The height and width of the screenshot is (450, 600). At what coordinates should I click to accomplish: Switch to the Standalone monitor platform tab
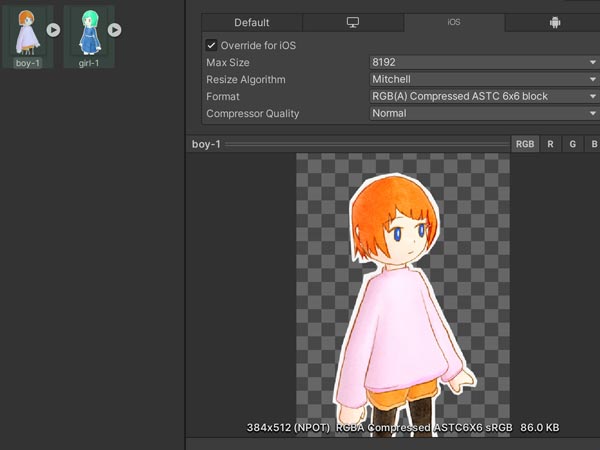pyautogui.click(x=352, y=23)
